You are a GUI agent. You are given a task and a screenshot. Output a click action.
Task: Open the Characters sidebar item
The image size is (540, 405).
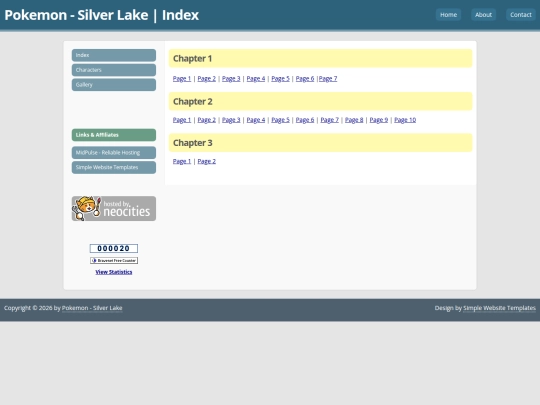[114, 70]
